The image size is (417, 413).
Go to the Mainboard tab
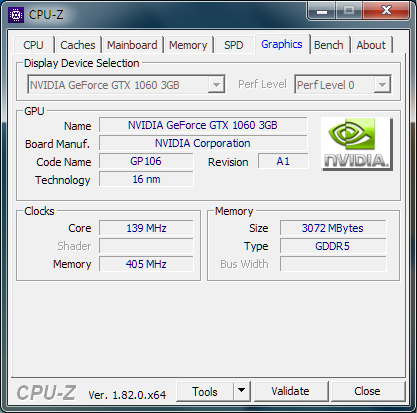132,45
